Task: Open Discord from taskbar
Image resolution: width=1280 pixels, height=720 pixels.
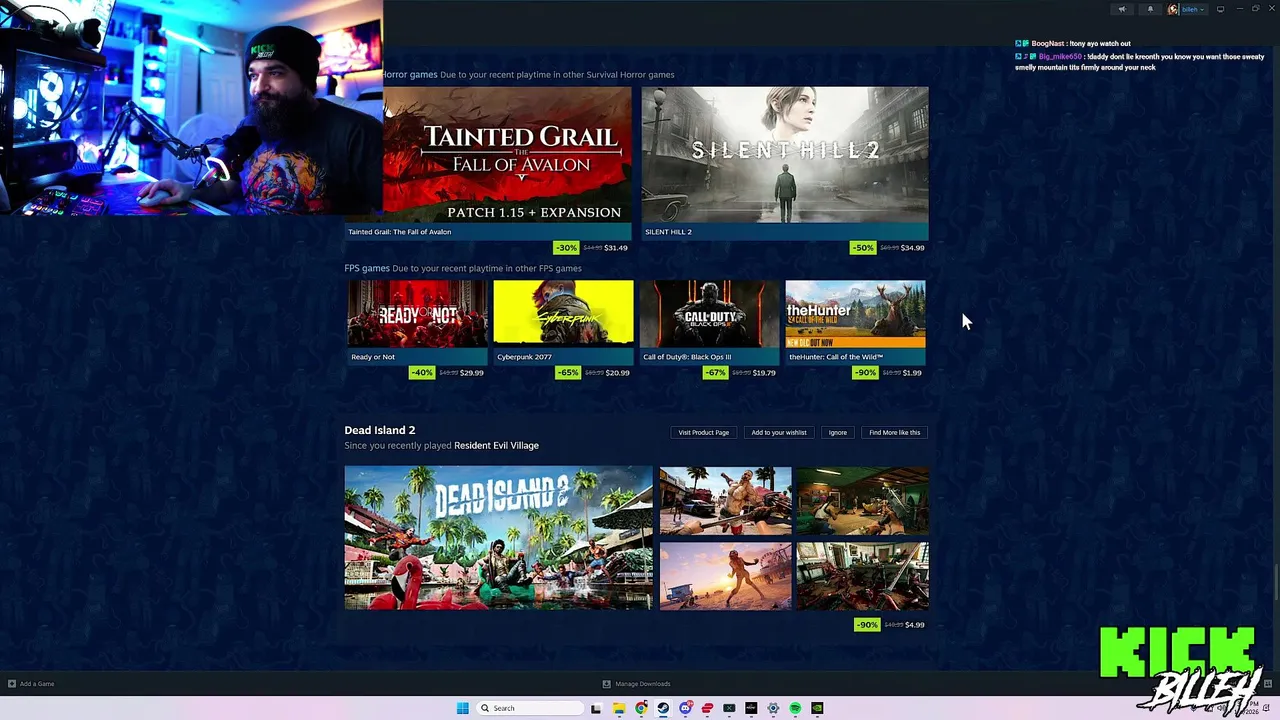Action: 685,708
